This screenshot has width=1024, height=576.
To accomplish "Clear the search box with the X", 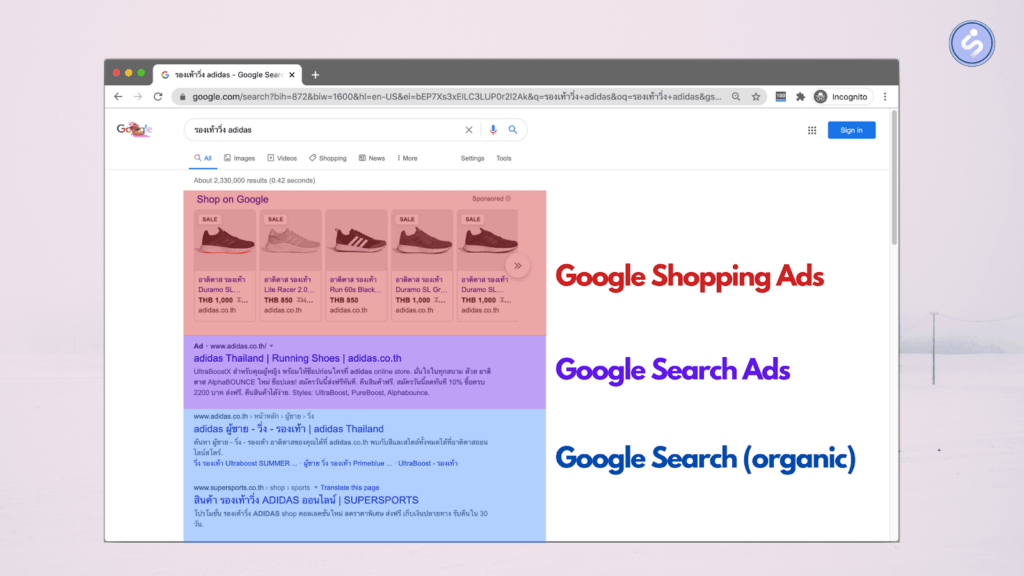I will pyautogui.click(x=469, y=130).
